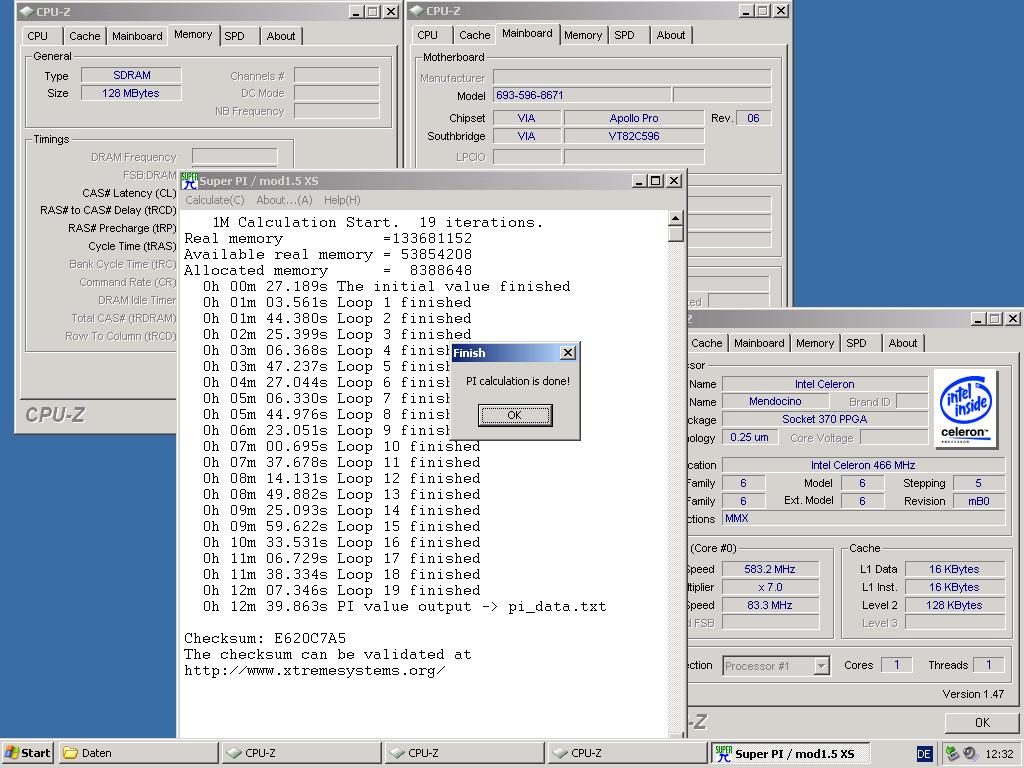Click the Super PI title bar icon
This screenshot has width=1024, height=768.
(189, 181)
